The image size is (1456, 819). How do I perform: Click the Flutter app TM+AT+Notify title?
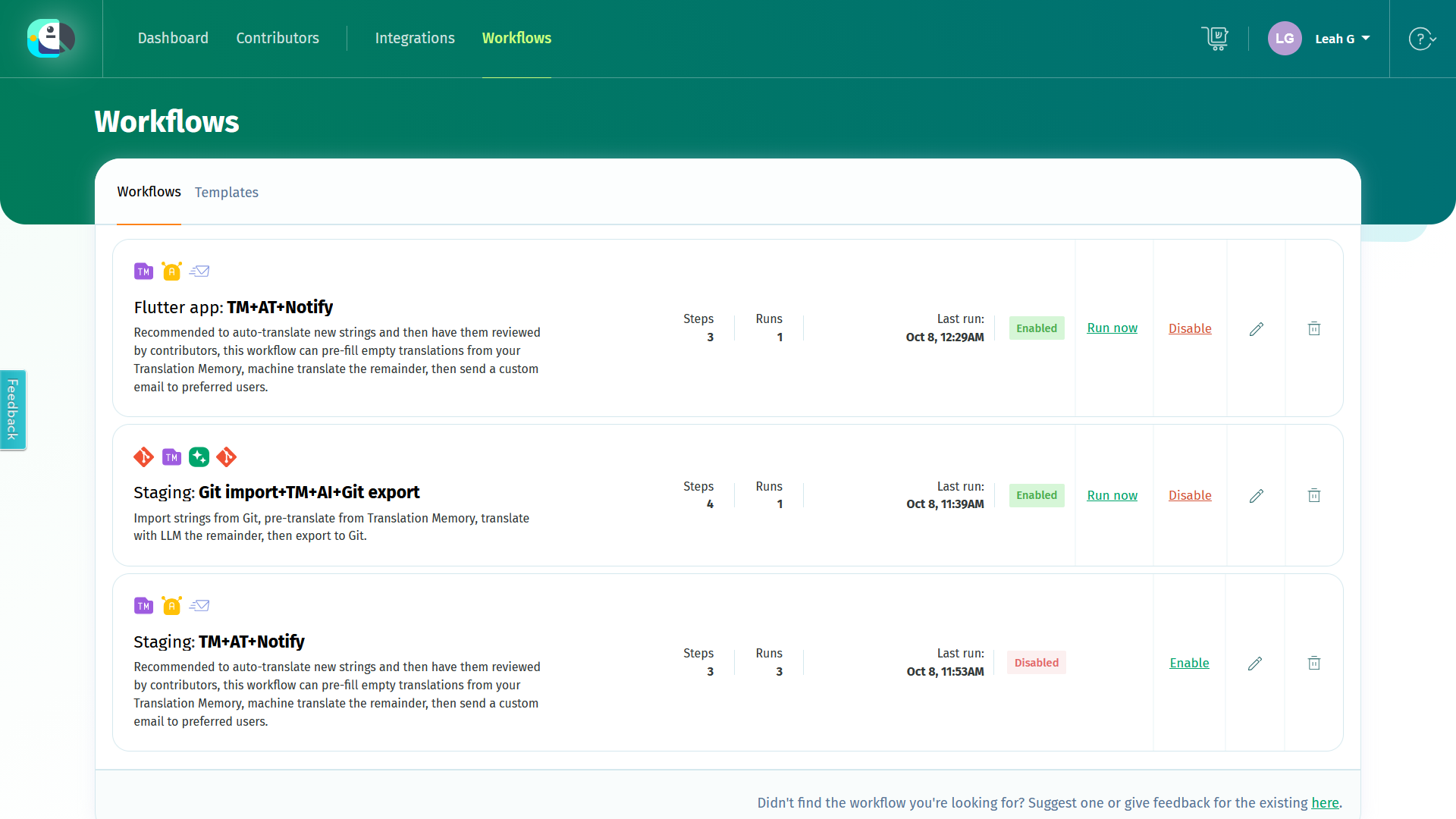point(234,307)
